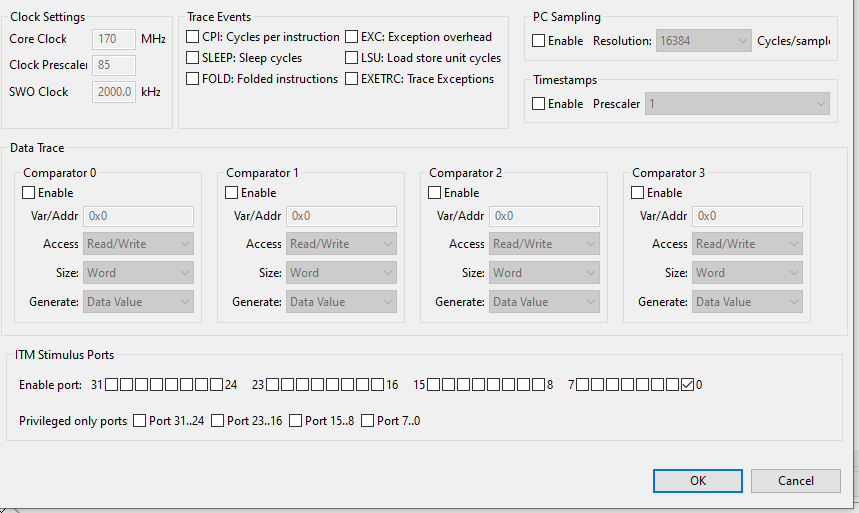Tick the LSU load store unit cycles box
Viewport: 859px width, 513px height.
coord(352,58)
